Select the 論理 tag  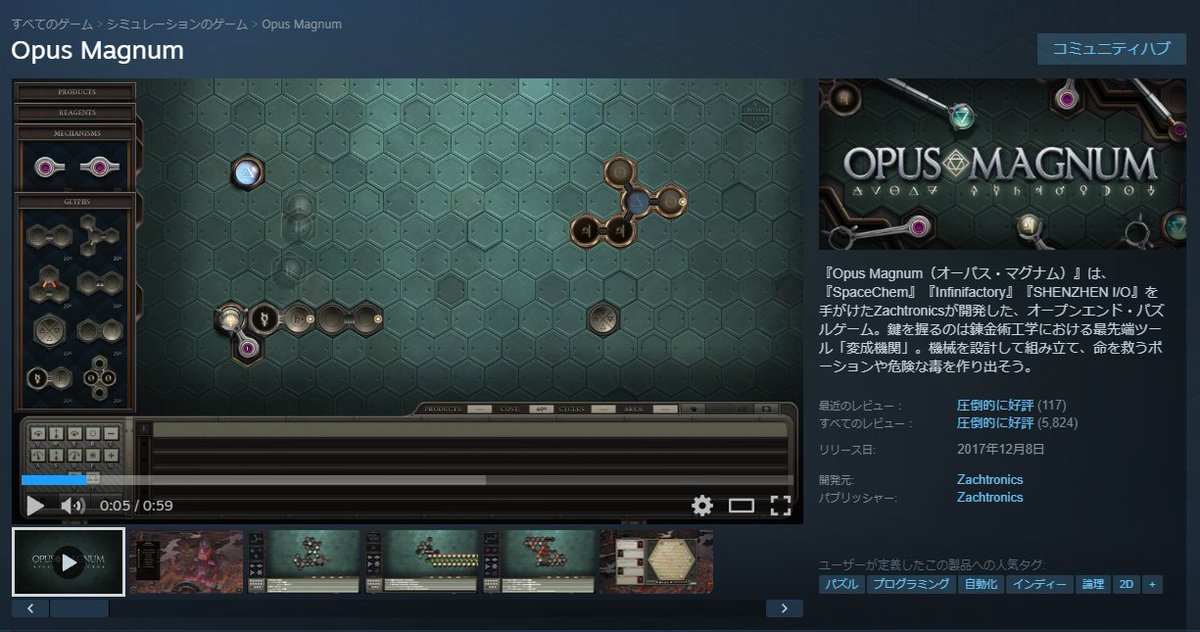coord(1093,584)
